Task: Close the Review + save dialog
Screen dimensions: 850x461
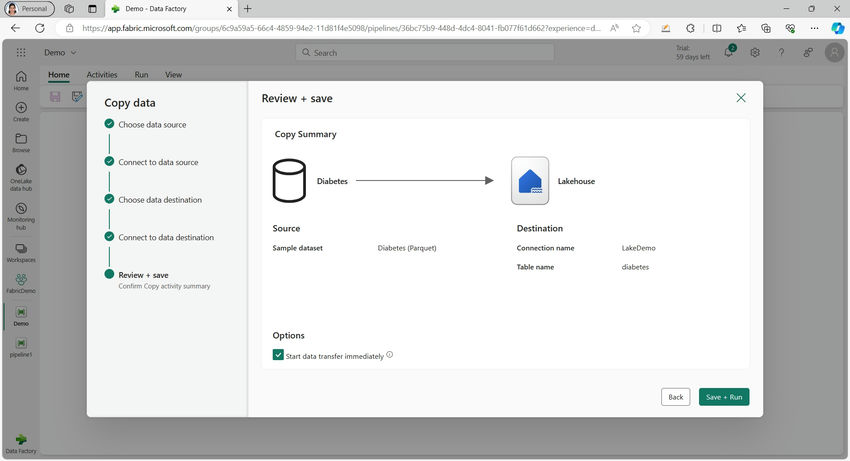Action: coord(741,98)
